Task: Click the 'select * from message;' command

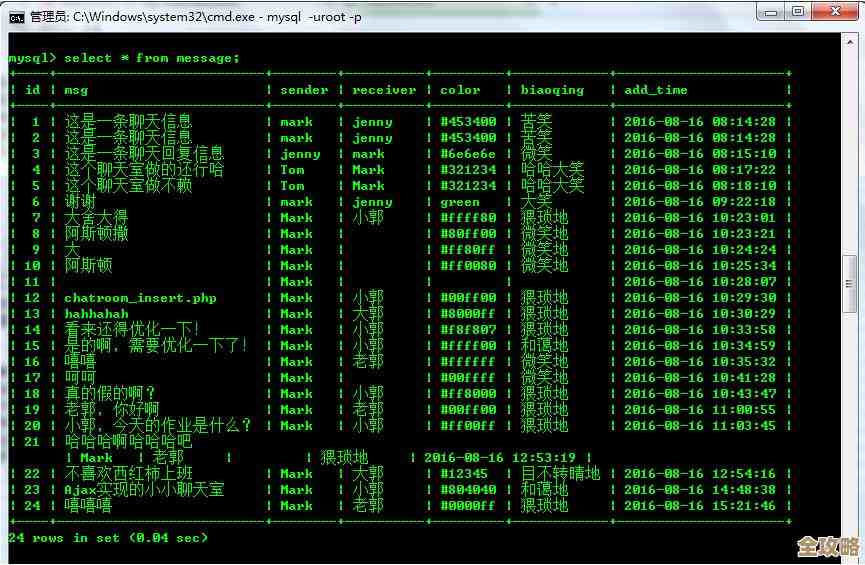Action: pos(152,58)
